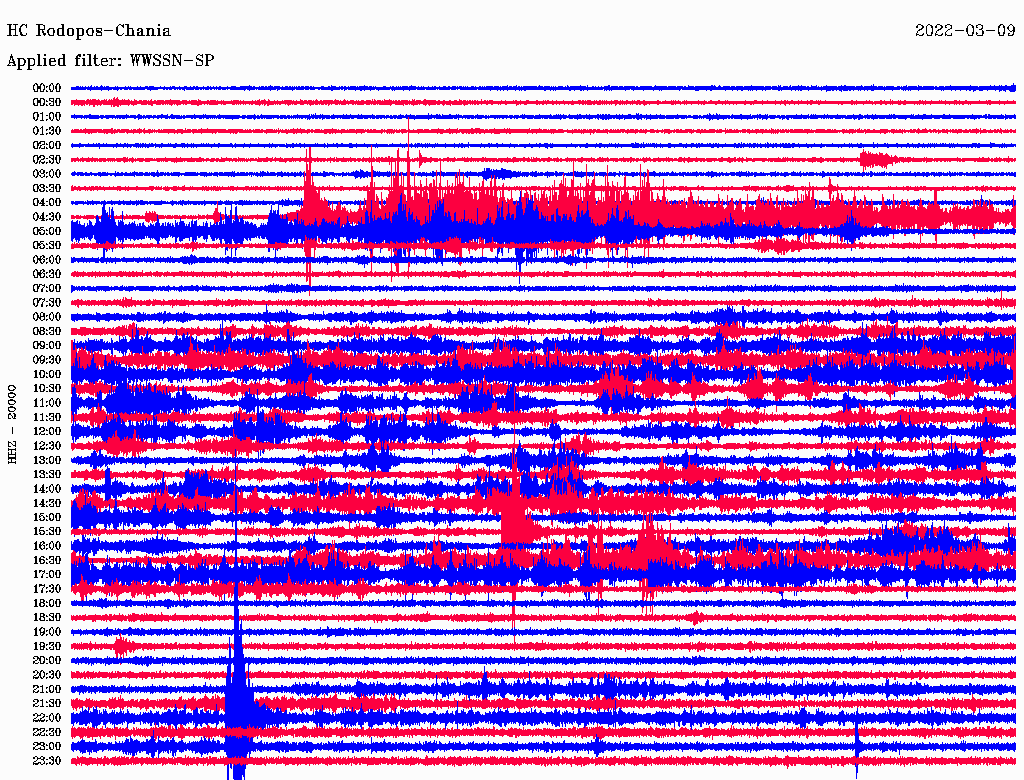Viewport: 1024px width, 780px height.
Task: Select the 18:00 time label
Action: click(x=47, y=604)
